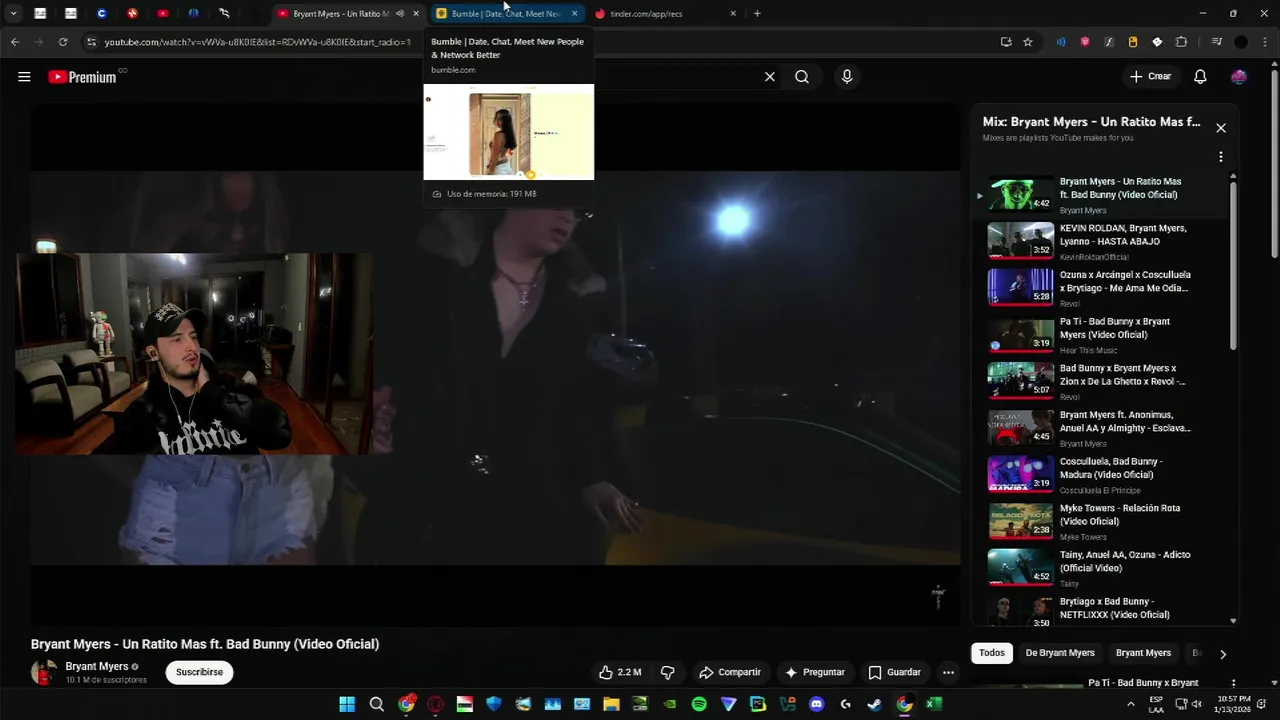The width and height of the screenshot is (1280, 720).
Task: Play Madura by Cosculluela, Bad Bunny
Action: (x=1100, y=475)
